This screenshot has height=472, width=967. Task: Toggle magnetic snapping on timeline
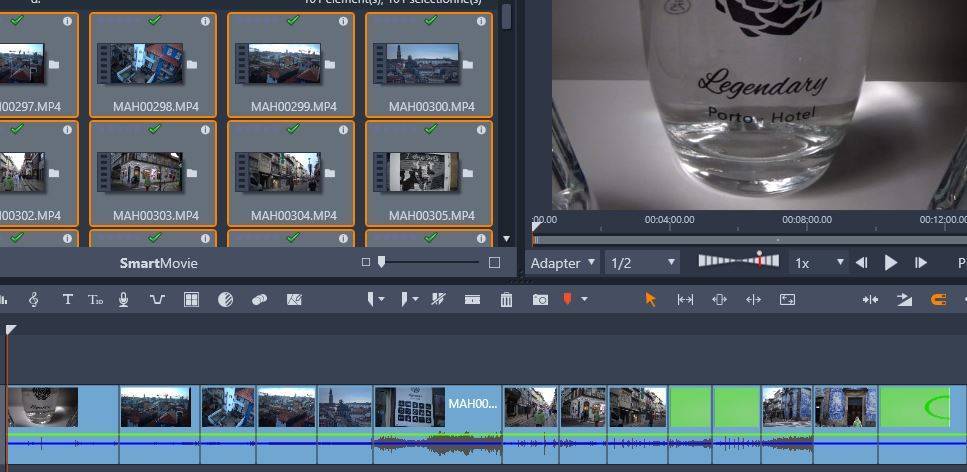coord(938,299)
